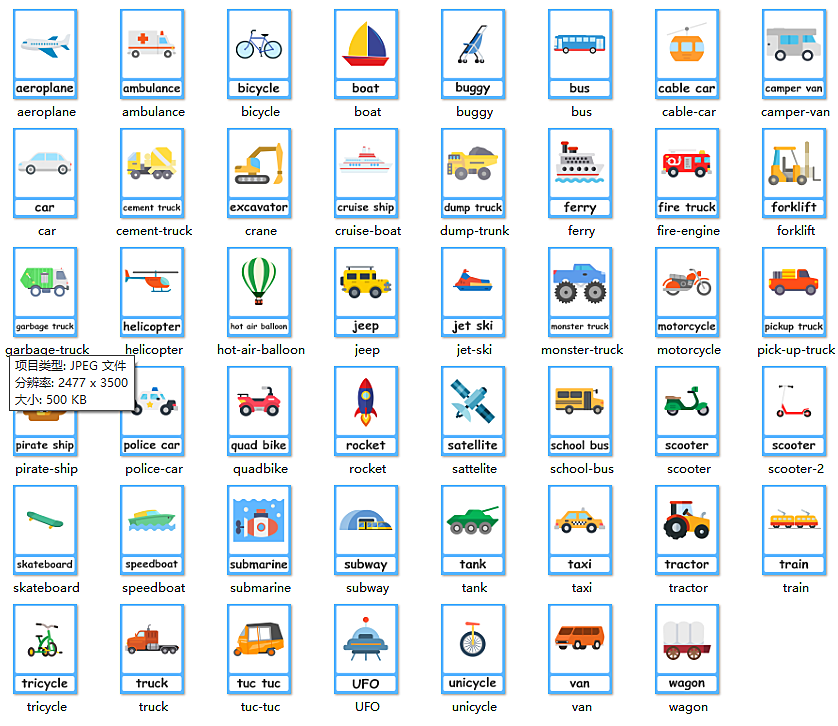Select the tractor flashcard thumbnail
The height and width of the screenshot is (726, 838).
pyautogui.click(x=687, y=530)
